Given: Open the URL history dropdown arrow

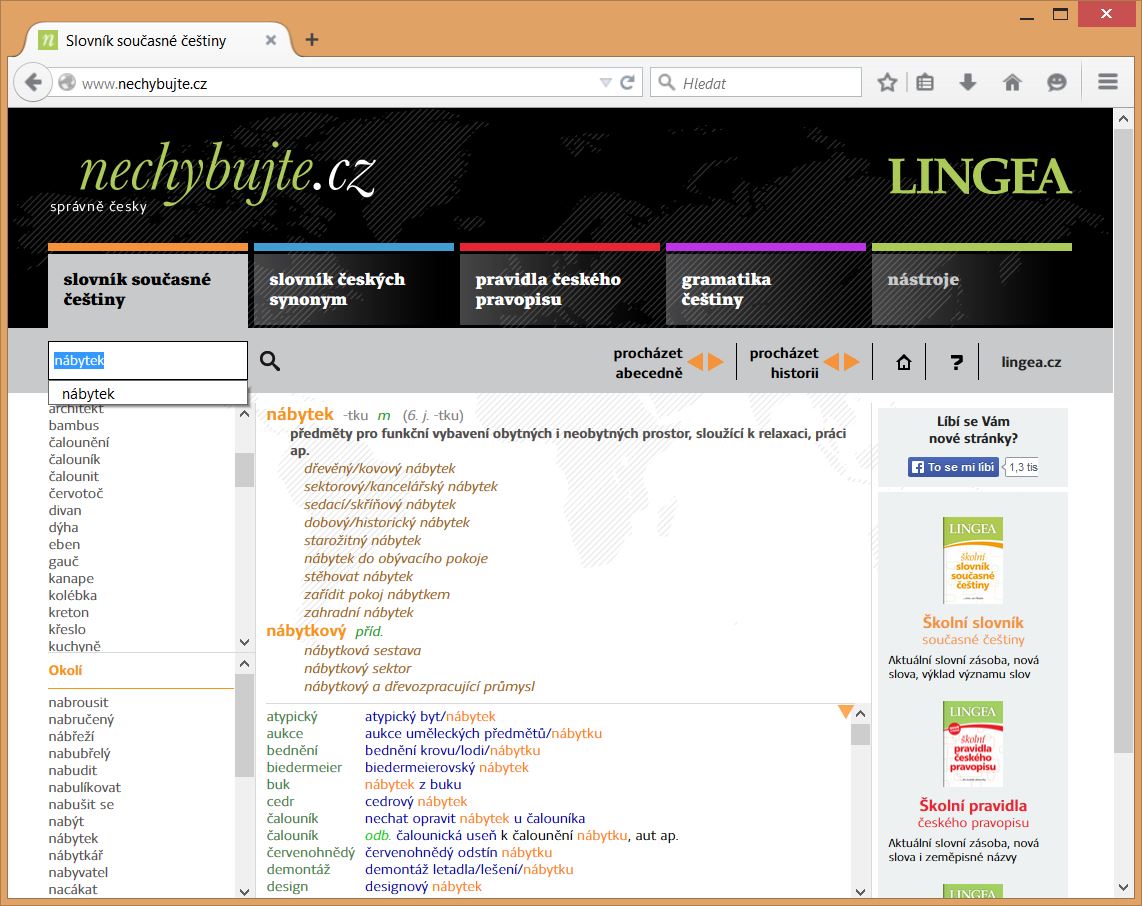Looking at the screenshot, I should pyautogui.click(x=605, y=82).
